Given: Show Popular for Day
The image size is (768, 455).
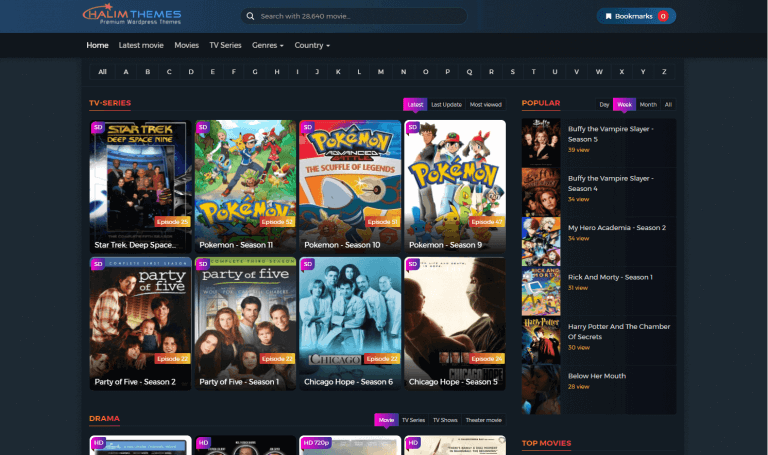Looking at the screenshot, I should tap(604, 104).
